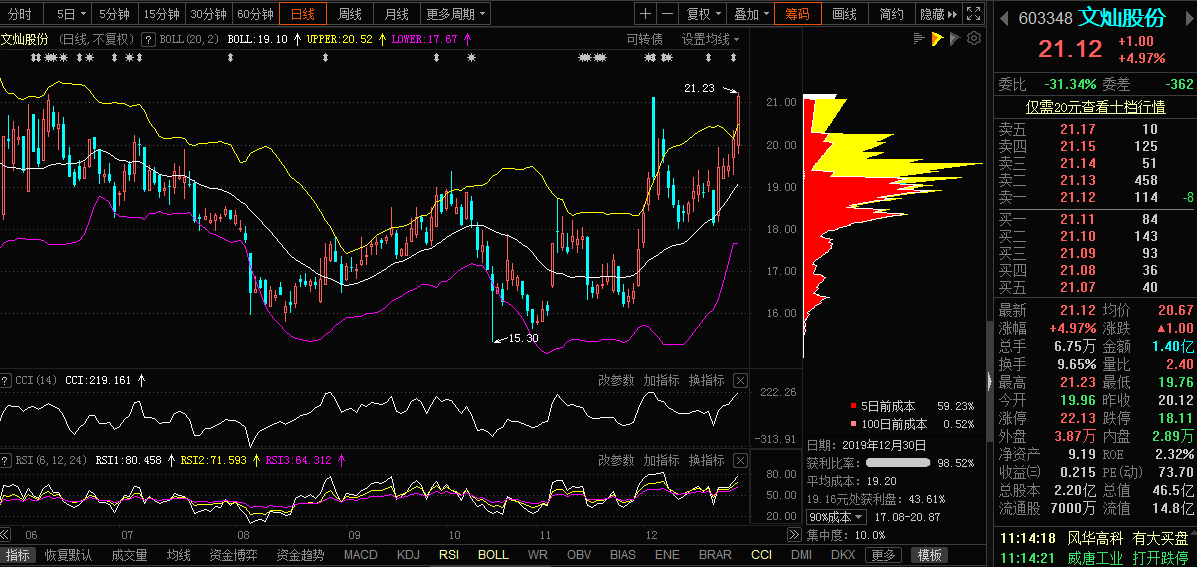Close the CCI indicator panel
Image resolution: width=1197 pixels, height=567 pixels.
[x=740, y=381]
